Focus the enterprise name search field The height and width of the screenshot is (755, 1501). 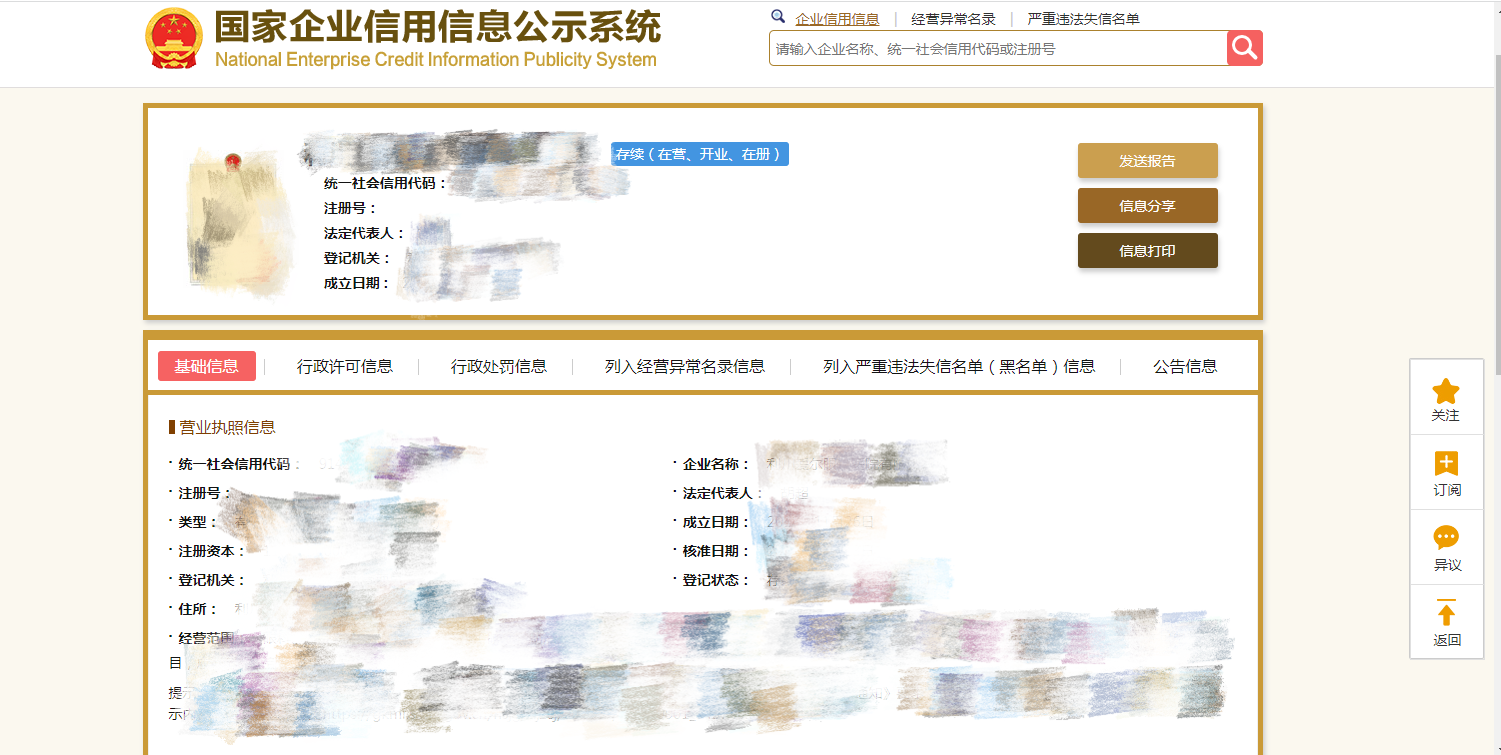998,48
